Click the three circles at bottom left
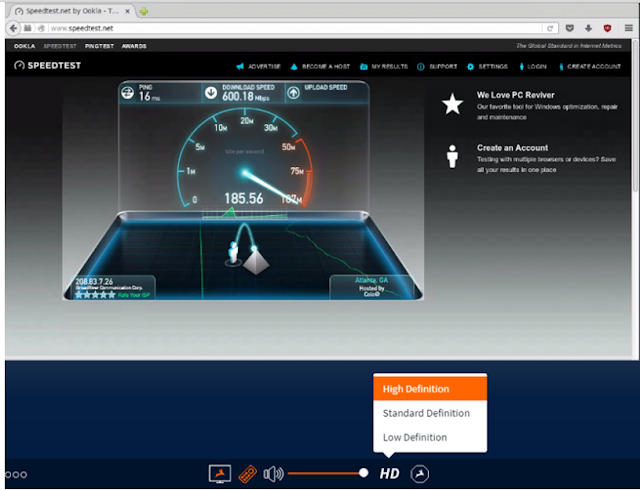The image size is (640, 490). (16, 474)
